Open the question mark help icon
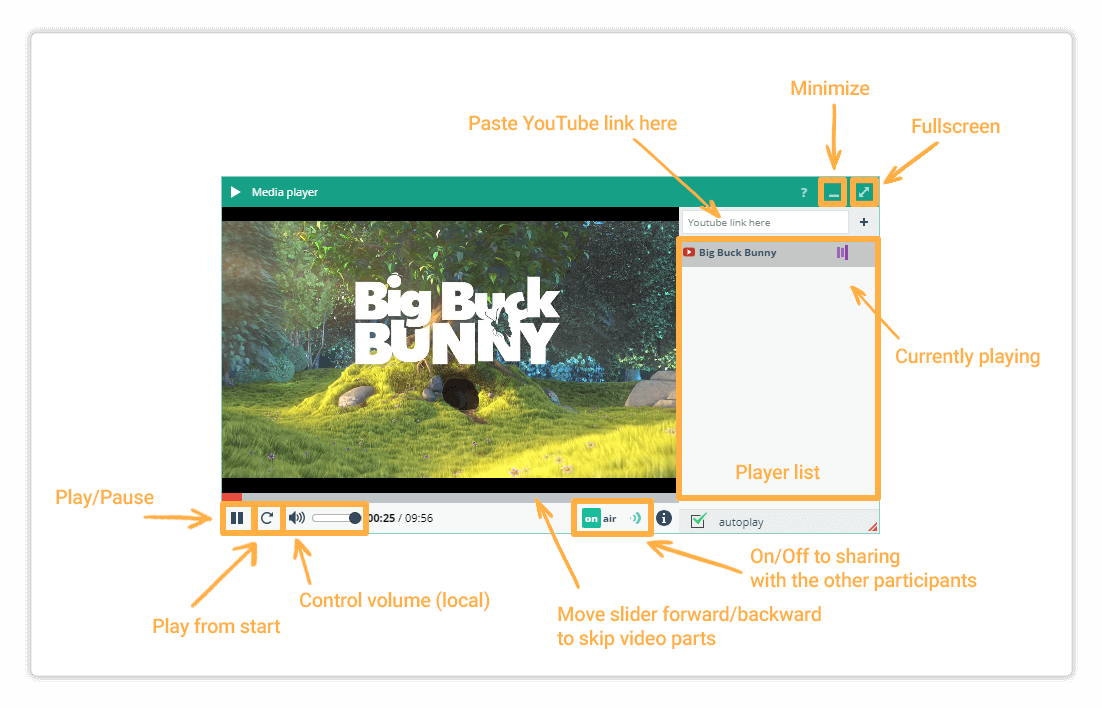This screenshot has height=708, width=1102. click(804, 193)
